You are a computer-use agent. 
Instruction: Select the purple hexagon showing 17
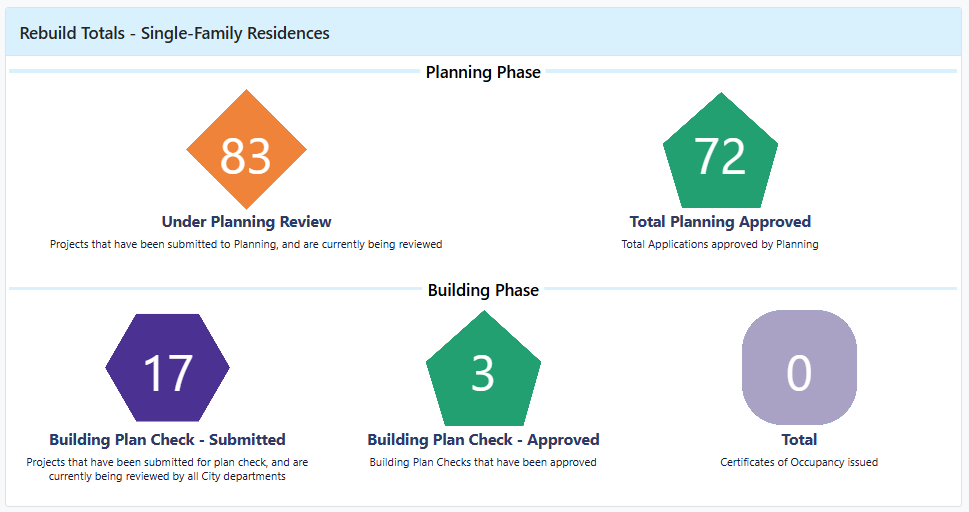tap(167, 369)
